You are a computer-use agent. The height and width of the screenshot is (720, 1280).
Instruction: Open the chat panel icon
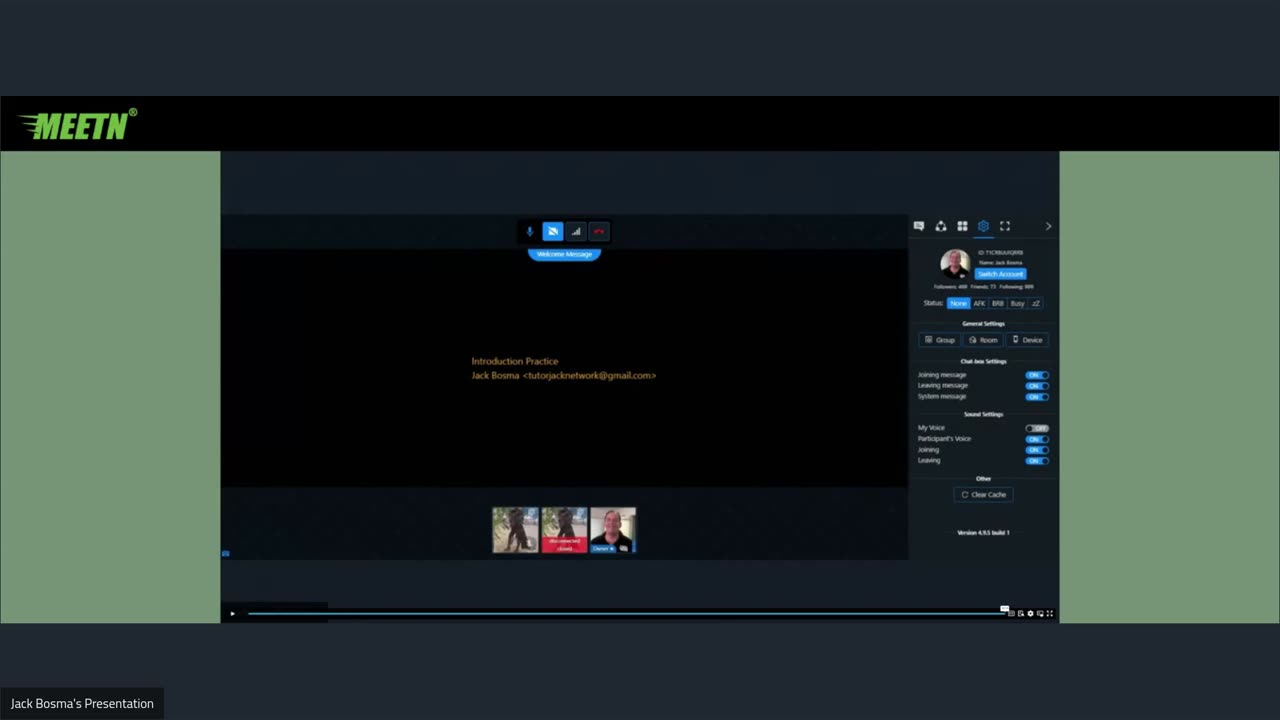(919, 226)
